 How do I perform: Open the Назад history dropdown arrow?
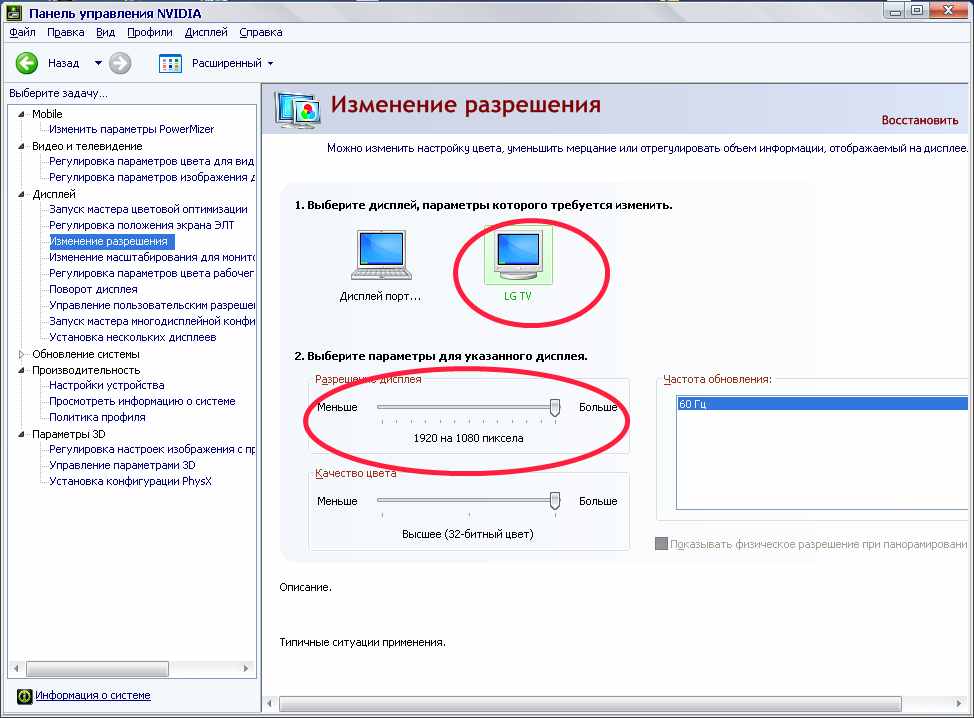pos(98,63)
